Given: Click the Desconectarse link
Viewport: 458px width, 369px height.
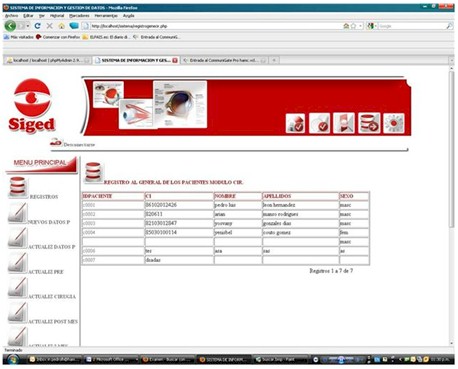Looking at the screenshot, I should click(79, 145).
